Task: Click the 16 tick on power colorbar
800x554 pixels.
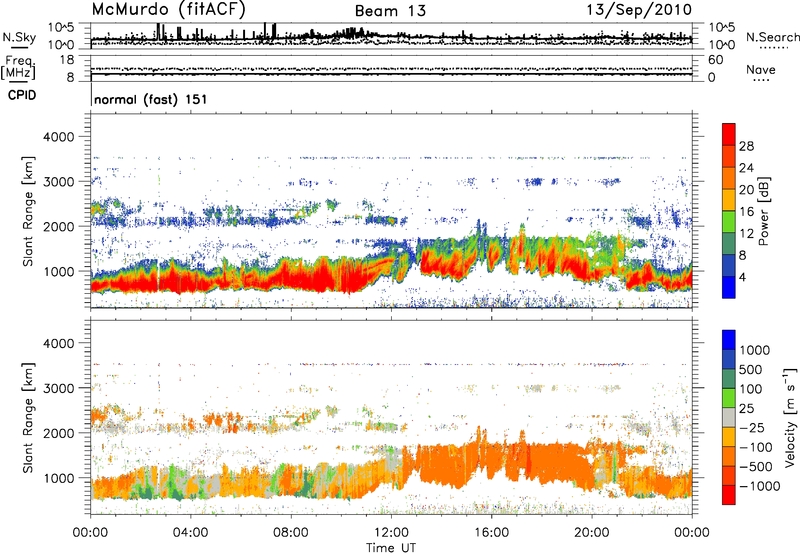Action: click(x=746, y=212)
